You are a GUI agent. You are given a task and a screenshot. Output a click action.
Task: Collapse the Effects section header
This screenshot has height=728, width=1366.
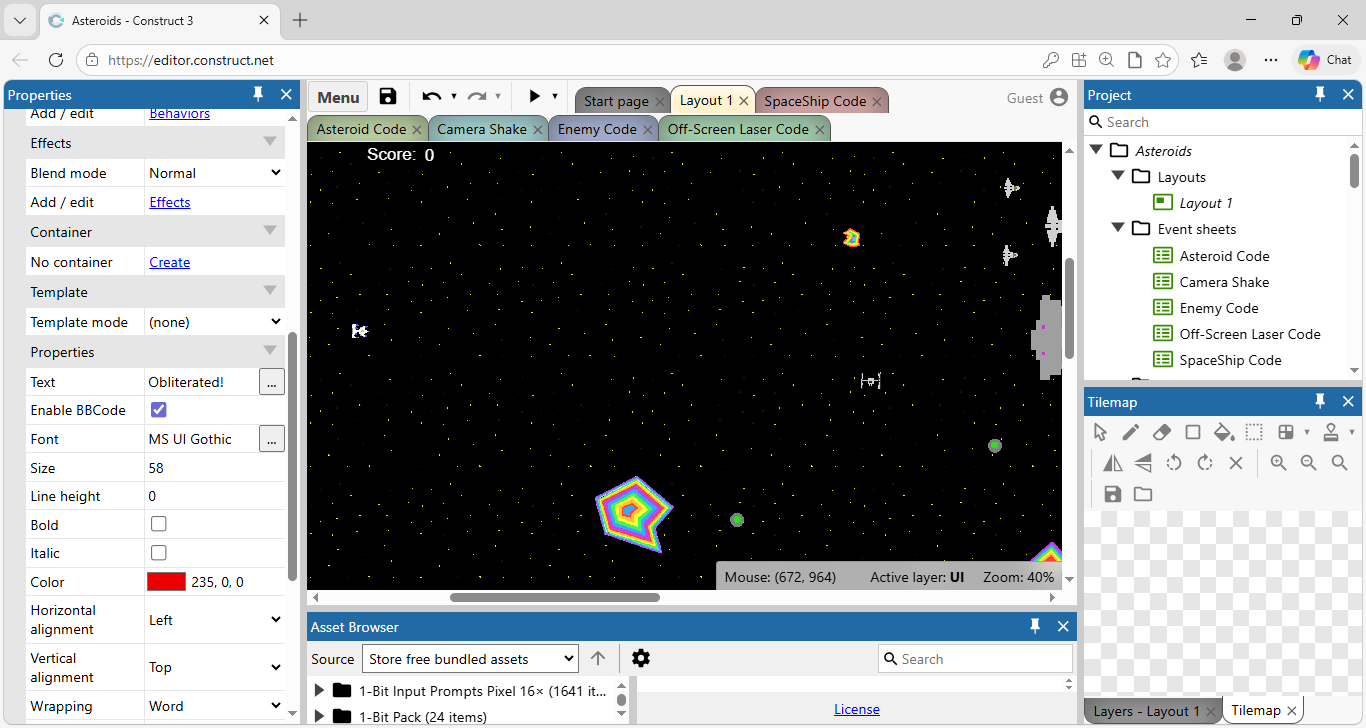point(270,142)
